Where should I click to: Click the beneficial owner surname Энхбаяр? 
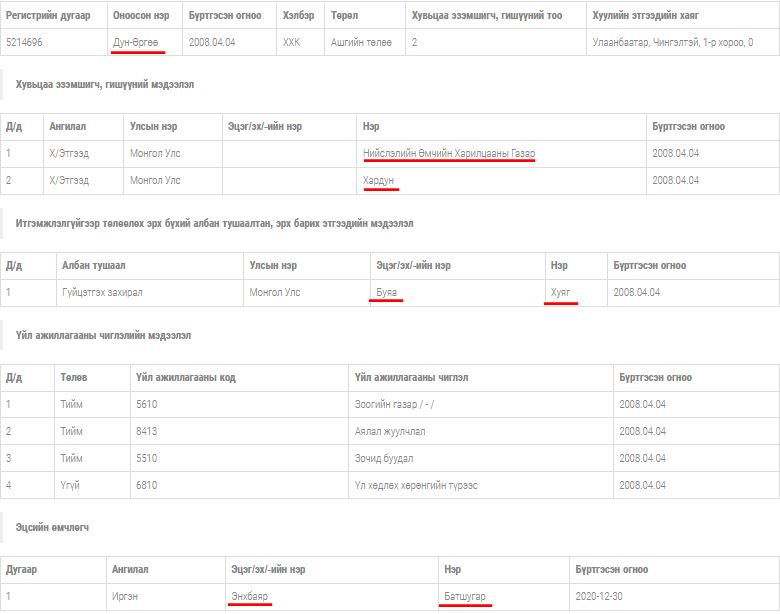pyautogui.click(x=249, y=596)
